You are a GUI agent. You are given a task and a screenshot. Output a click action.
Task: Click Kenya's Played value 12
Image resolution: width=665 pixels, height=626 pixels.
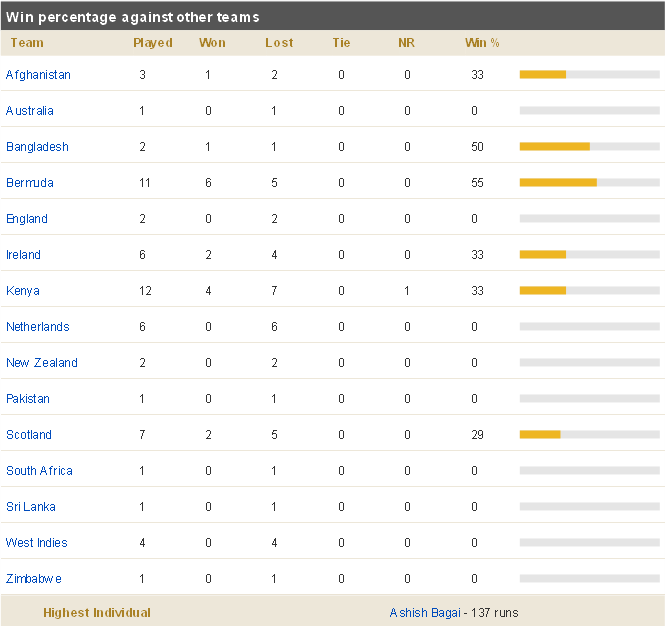coord(145,291)
